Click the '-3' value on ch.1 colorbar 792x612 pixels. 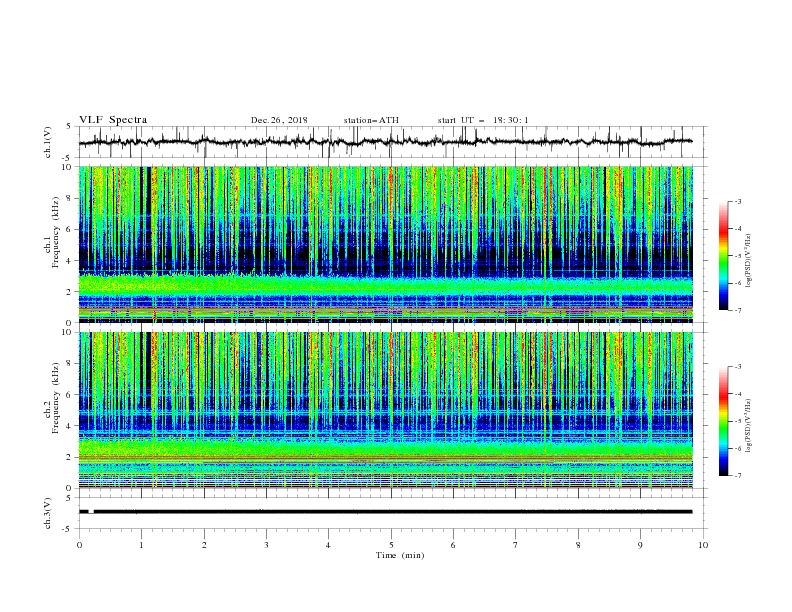[738, 201]
